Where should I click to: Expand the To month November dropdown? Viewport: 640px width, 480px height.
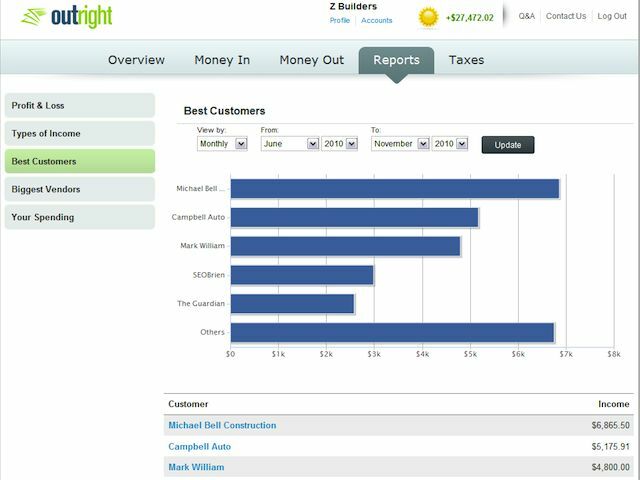[400, 144]
